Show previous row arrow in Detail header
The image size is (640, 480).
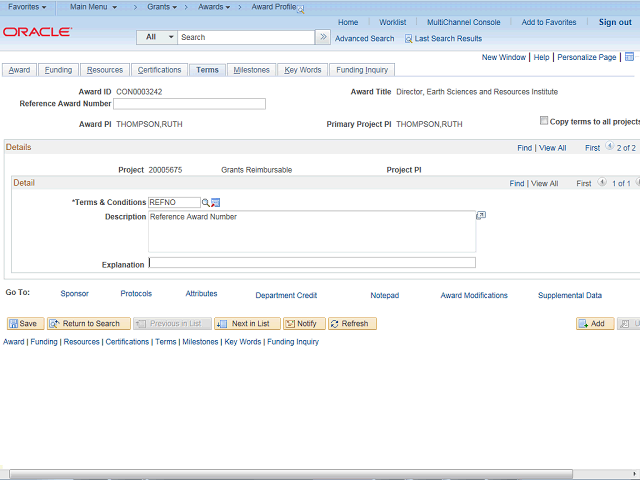coord(602,182)
